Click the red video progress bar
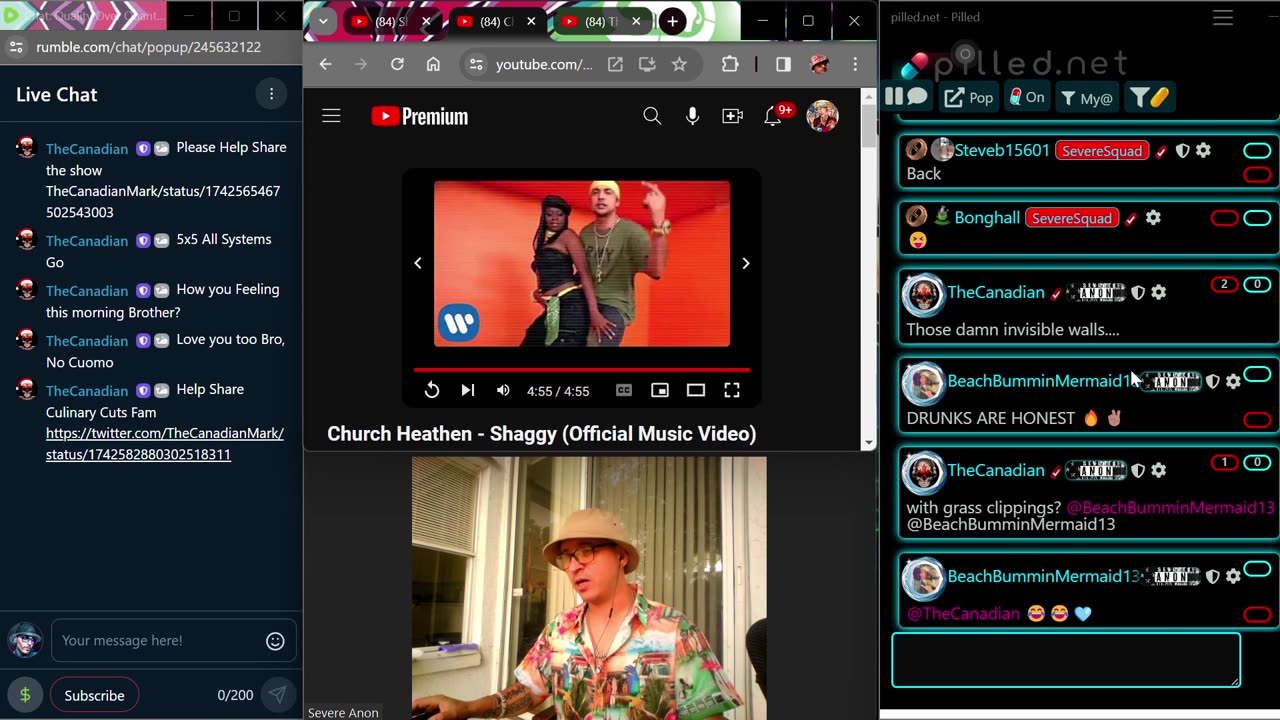1280x720 pixels. click(582, 370)
